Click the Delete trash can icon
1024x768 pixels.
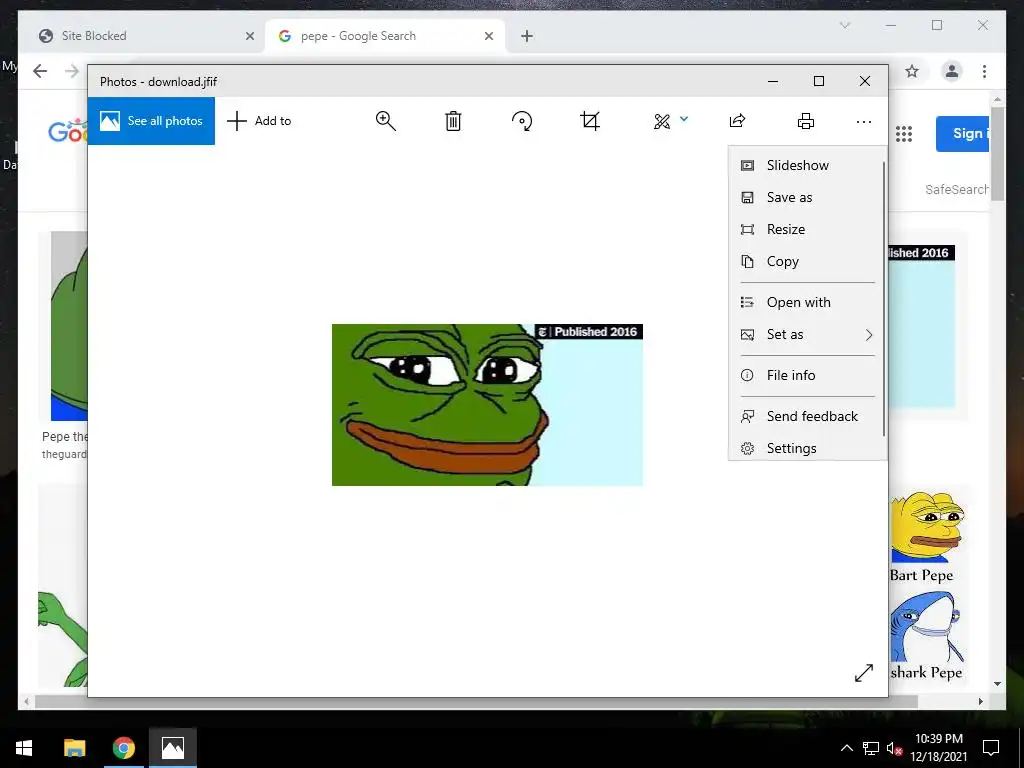453,121
